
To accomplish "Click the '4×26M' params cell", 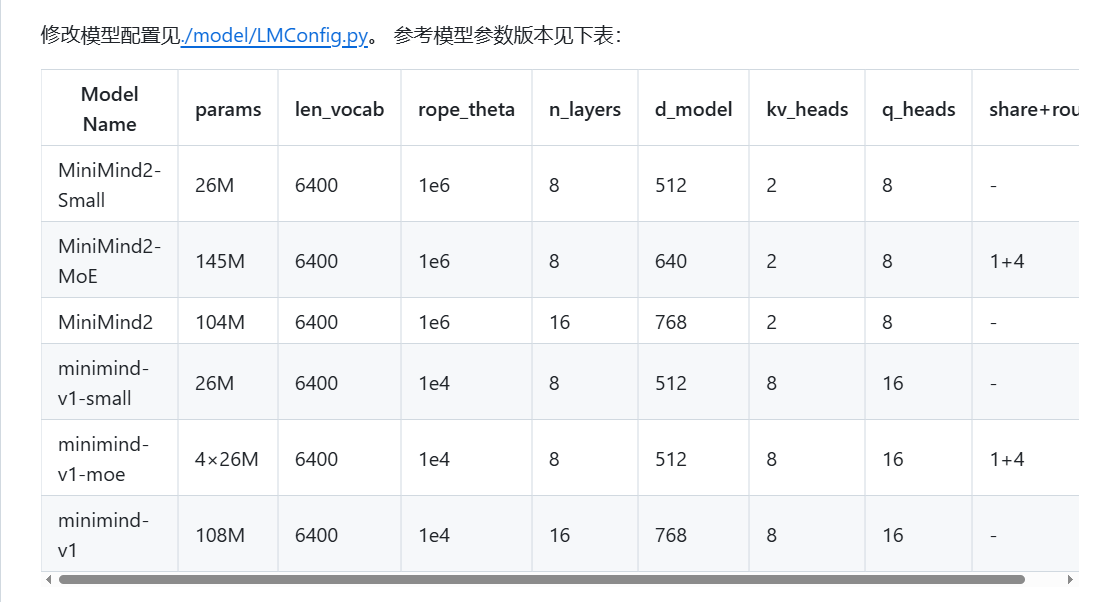I will tap(226, 459).
